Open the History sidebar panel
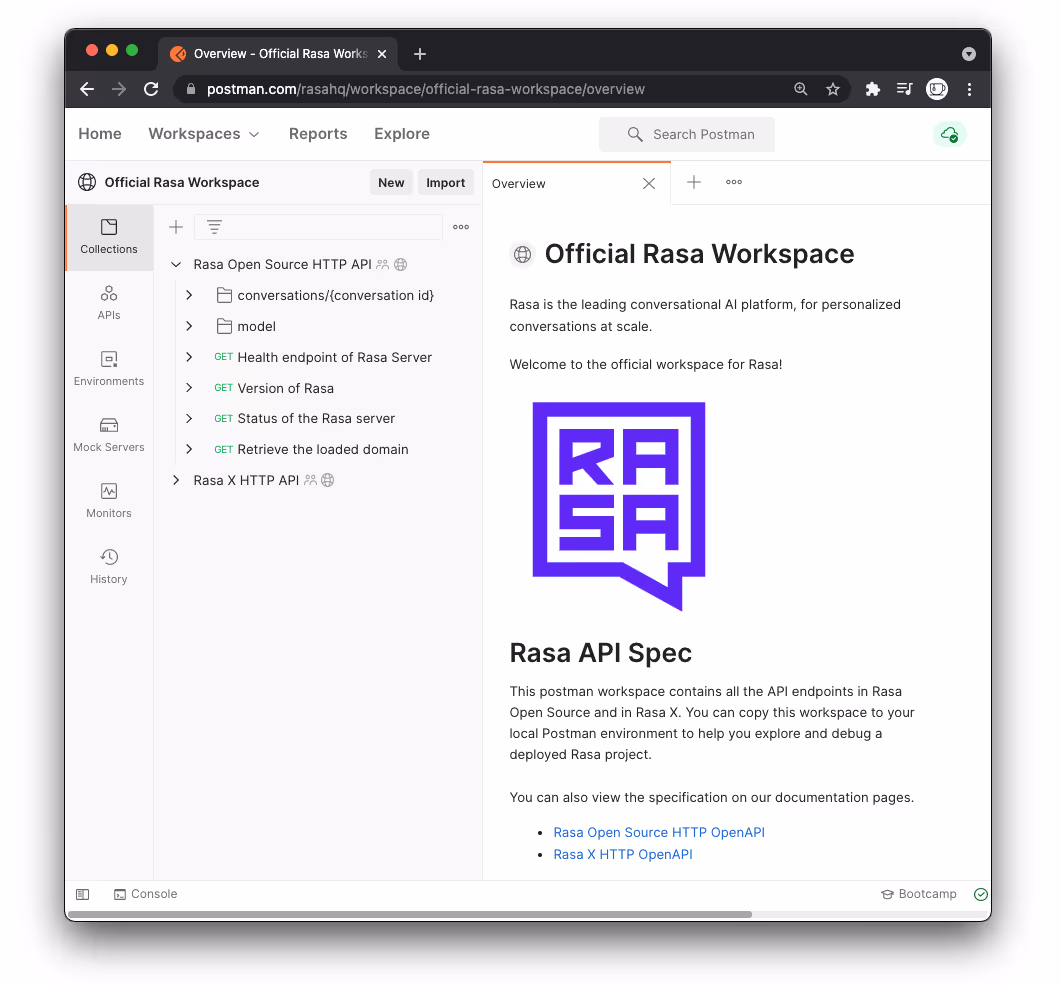 109,567
